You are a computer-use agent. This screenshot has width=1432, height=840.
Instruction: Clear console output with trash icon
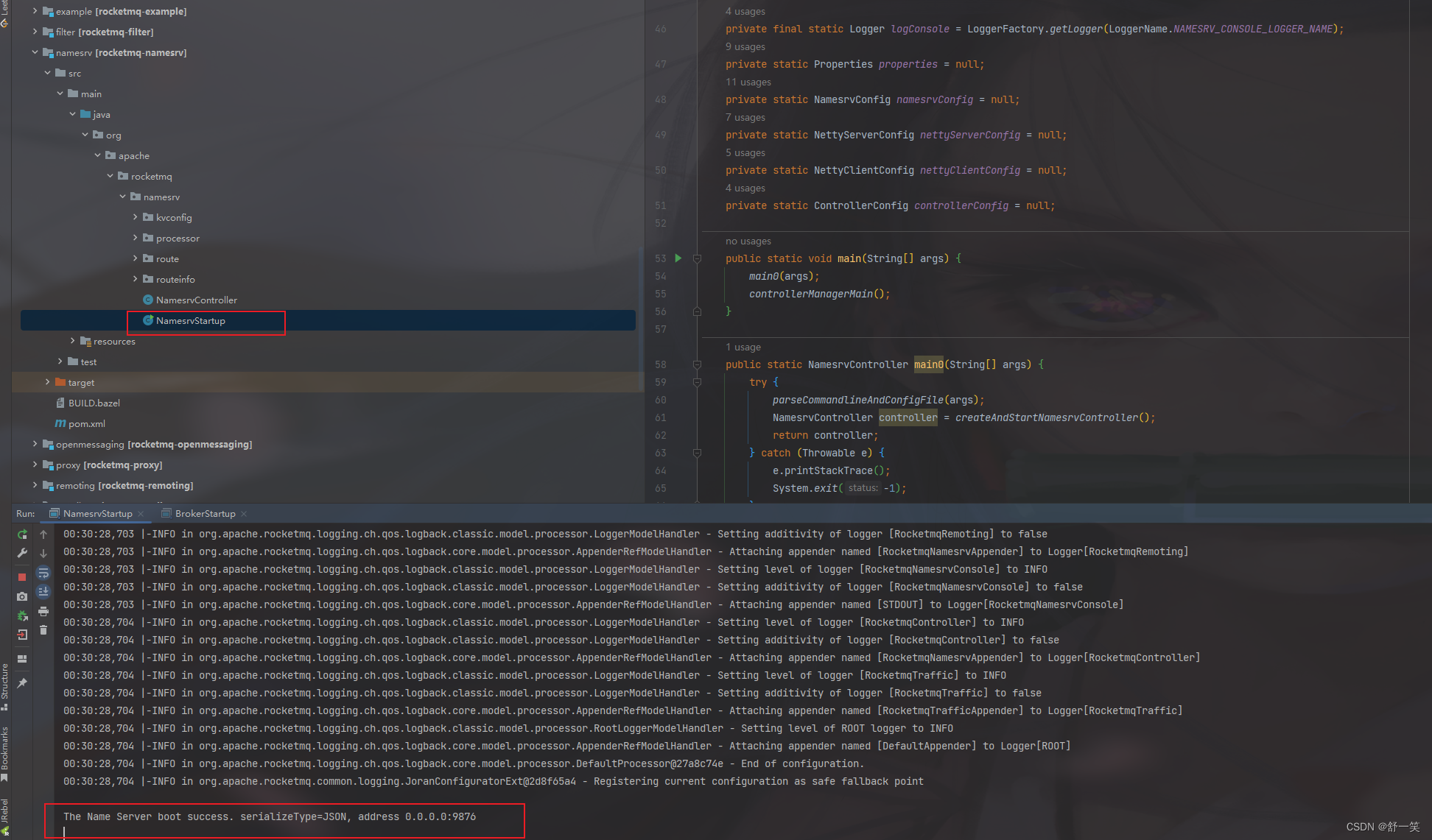coord(43,630)
